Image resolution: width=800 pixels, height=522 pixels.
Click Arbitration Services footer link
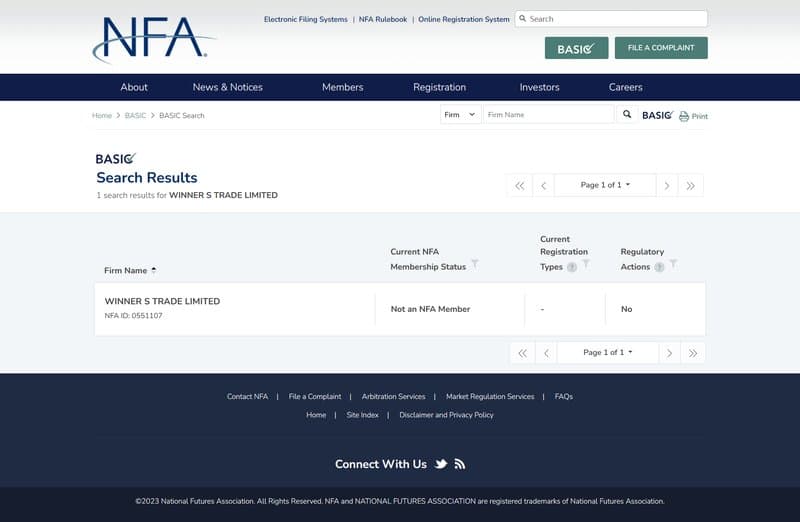click(x=393, y=396)
